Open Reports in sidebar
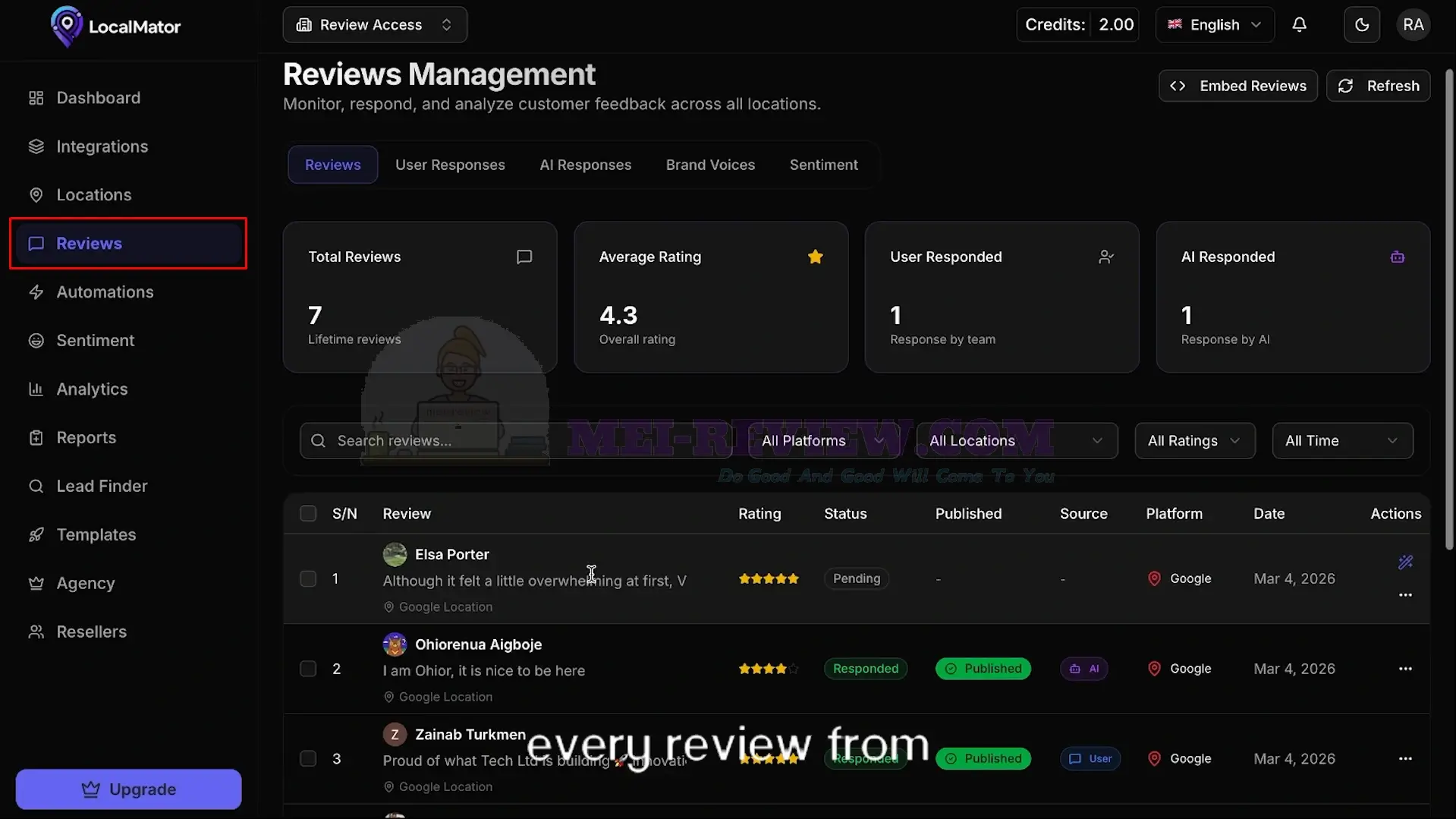The image size is (1456, 819). click(x=128, y=438)
